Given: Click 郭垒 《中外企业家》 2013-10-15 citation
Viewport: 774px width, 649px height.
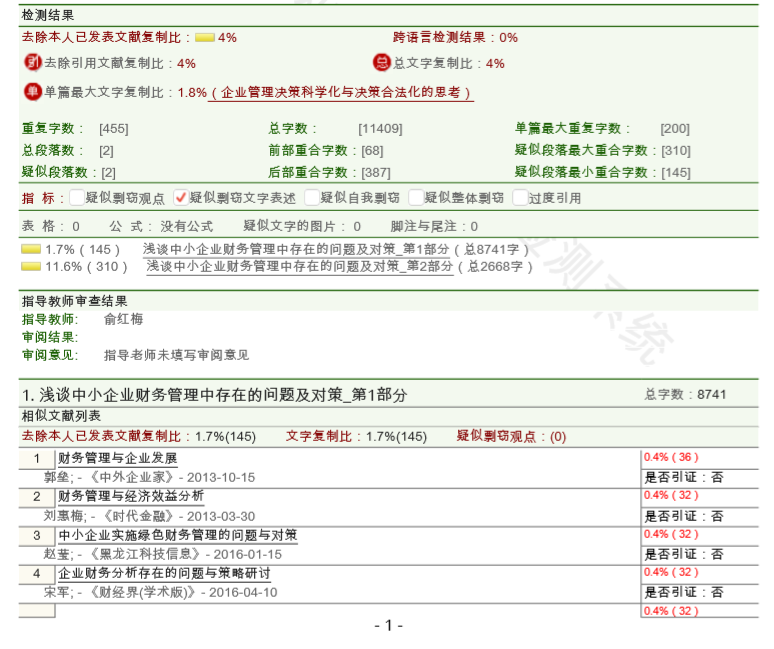Looking at the screenshot, I should [x=150, y=477].
